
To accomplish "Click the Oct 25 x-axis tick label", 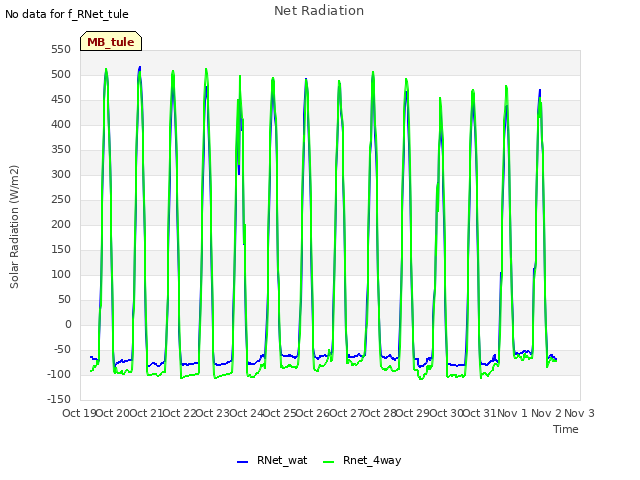I will pos(279,413).
